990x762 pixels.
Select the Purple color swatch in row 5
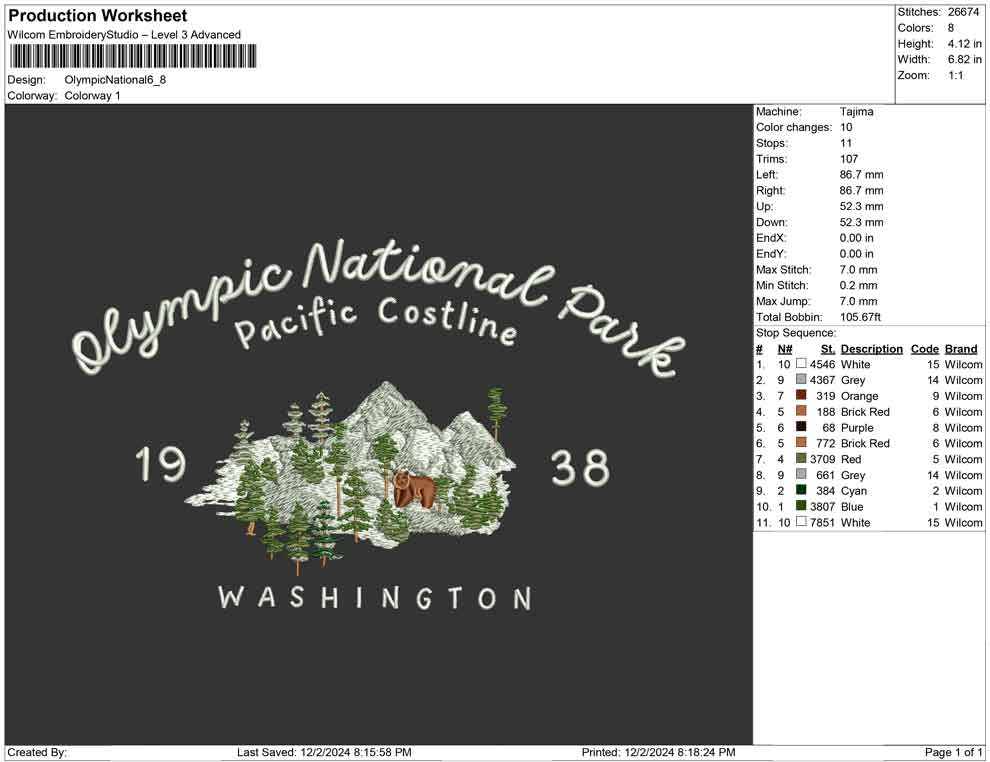801,427
